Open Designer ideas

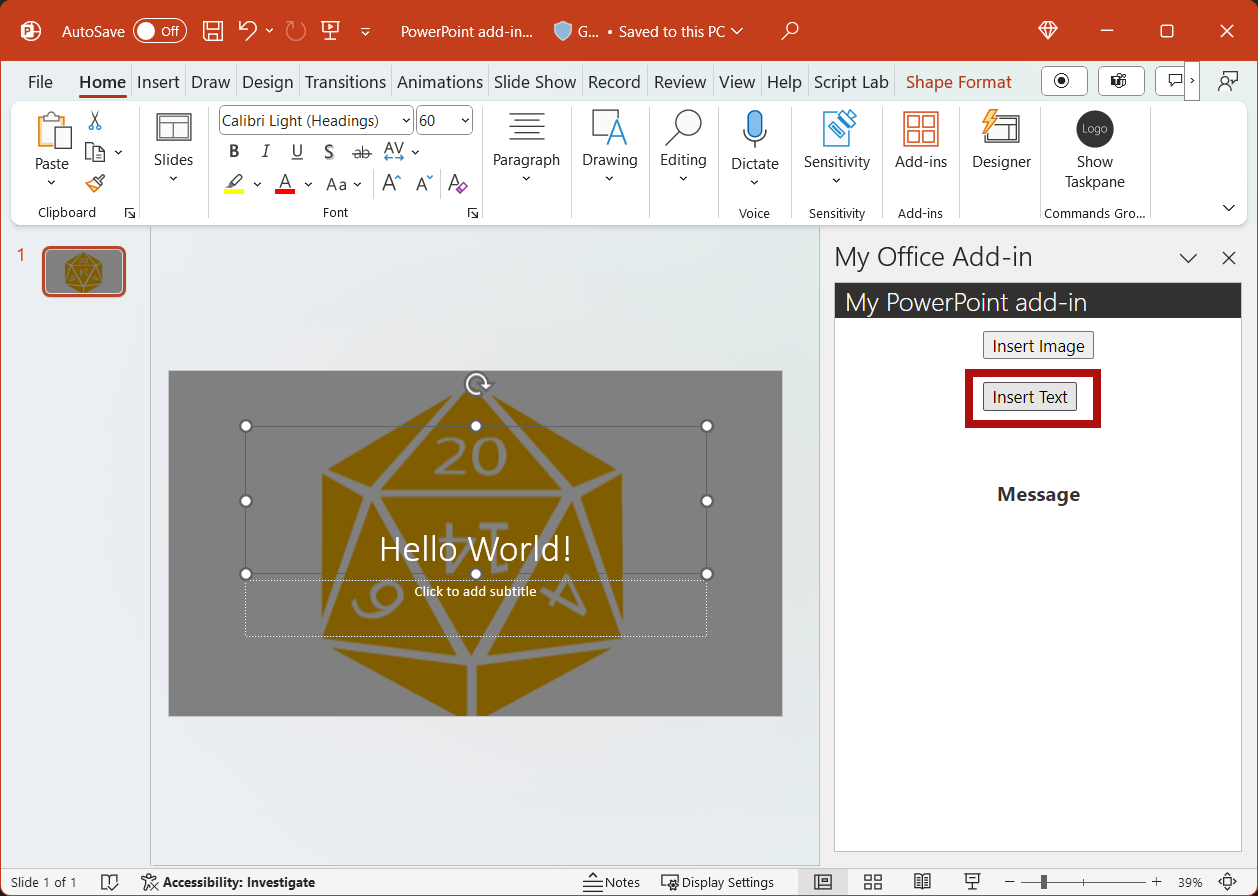pos(1001,141)
